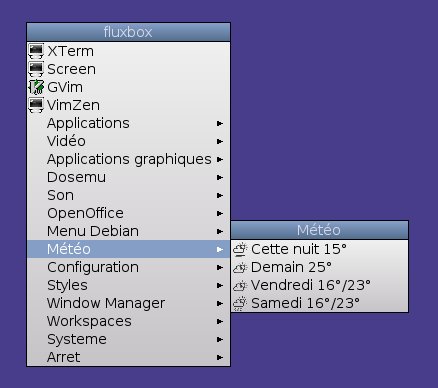Viewport: 438px width, 388px height.
Task: Click the Météo submenu title bar
Action: click(x=319, y=230)
